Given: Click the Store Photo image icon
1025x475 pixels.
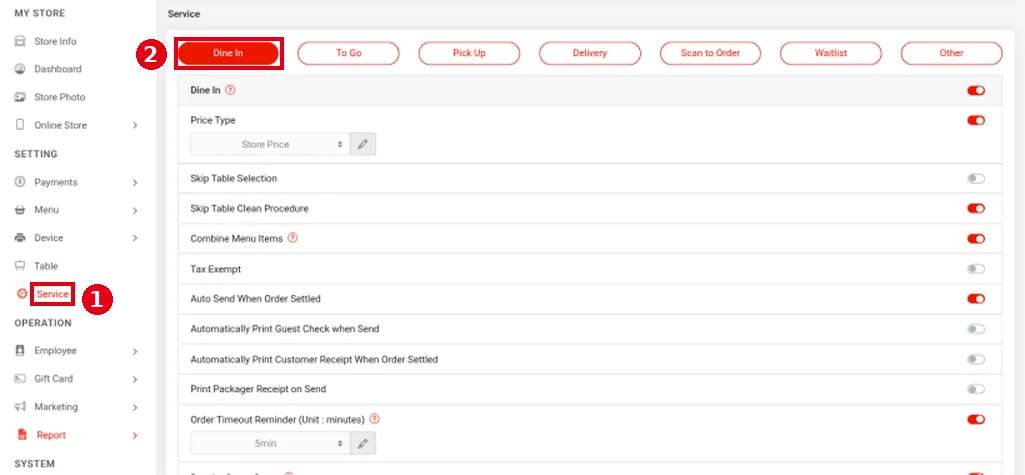Looking at the screenshot, I should click(20, 97).
